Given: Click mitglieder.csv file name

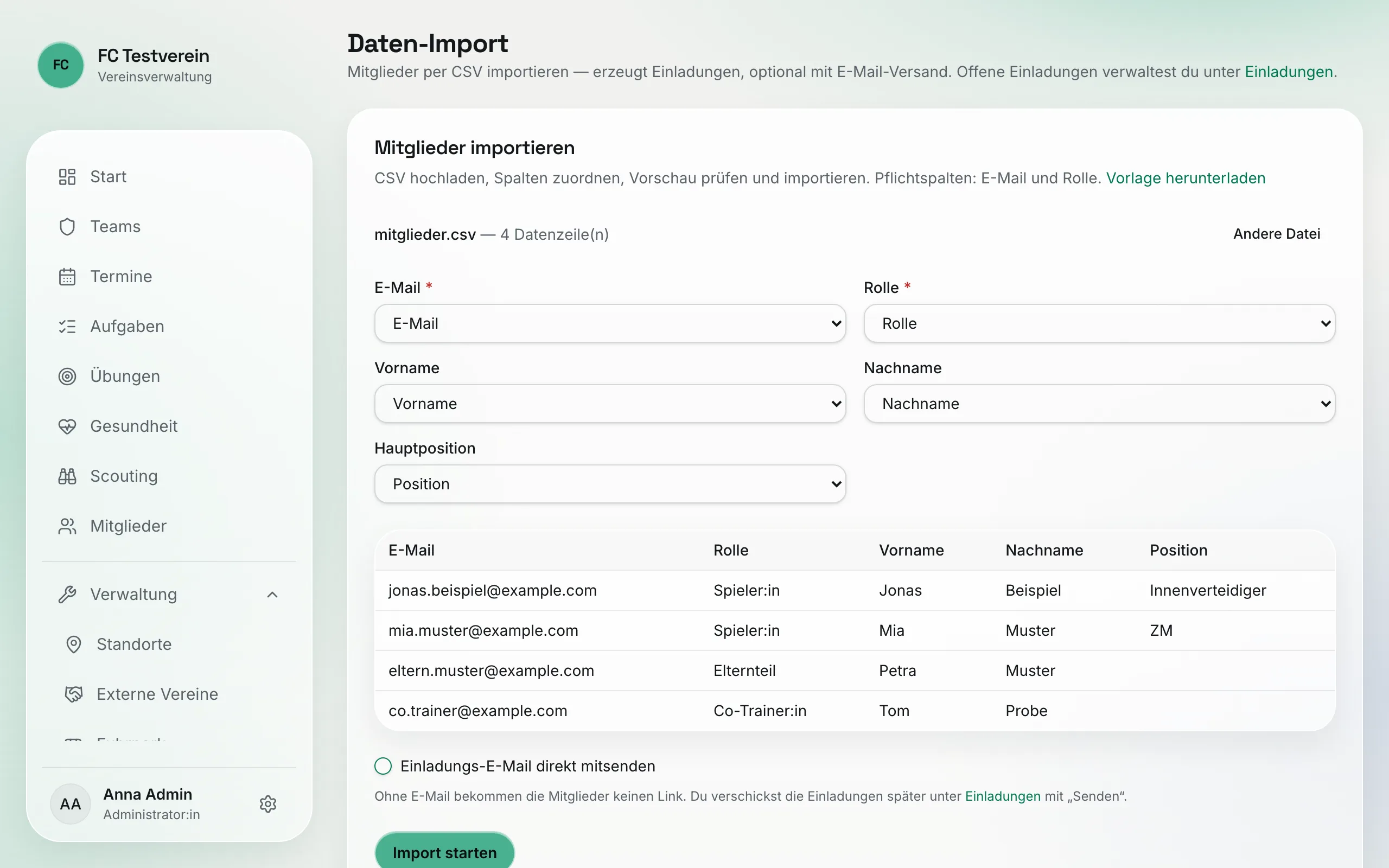Looking at the screenshot, I should tap(425, 234).
